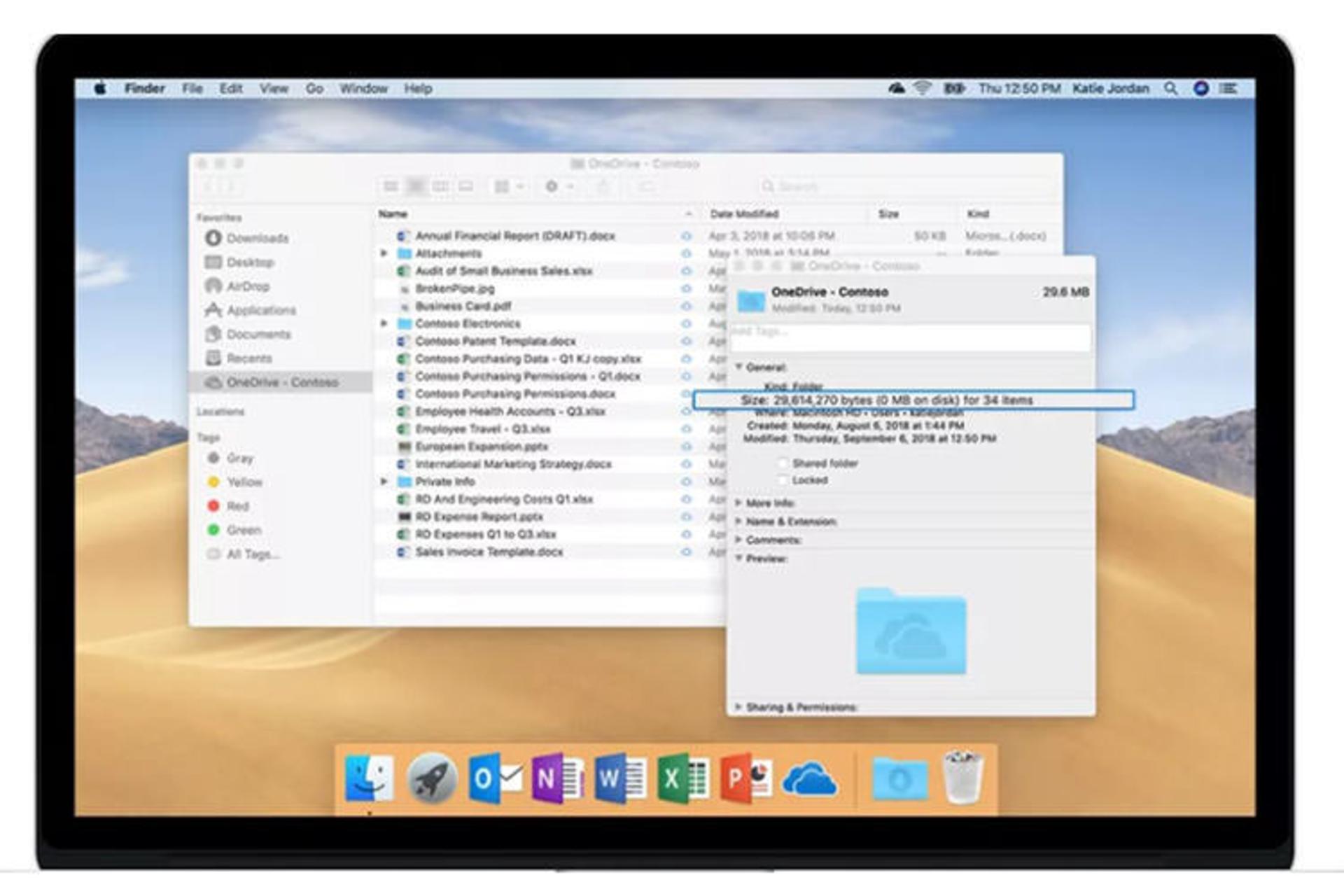Open Notification Center icon

point(1228,88)
